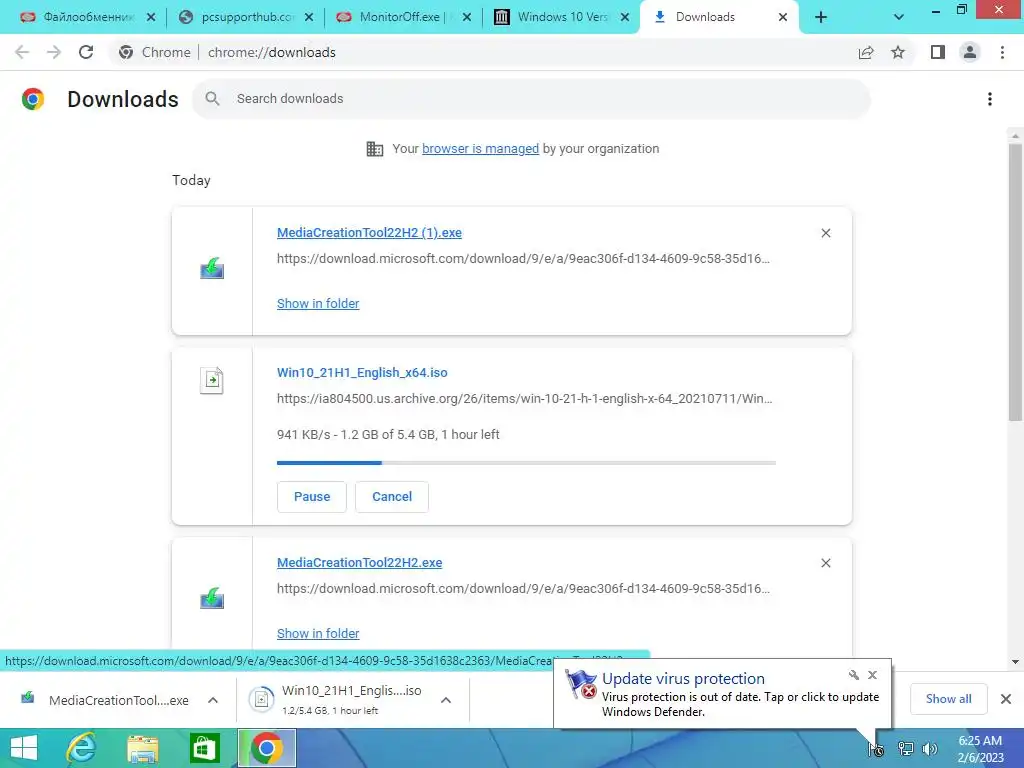1024x768 pixels.
Task: Toggle the side panel icon
Action: pyautogui.click(x=938, y=52)
